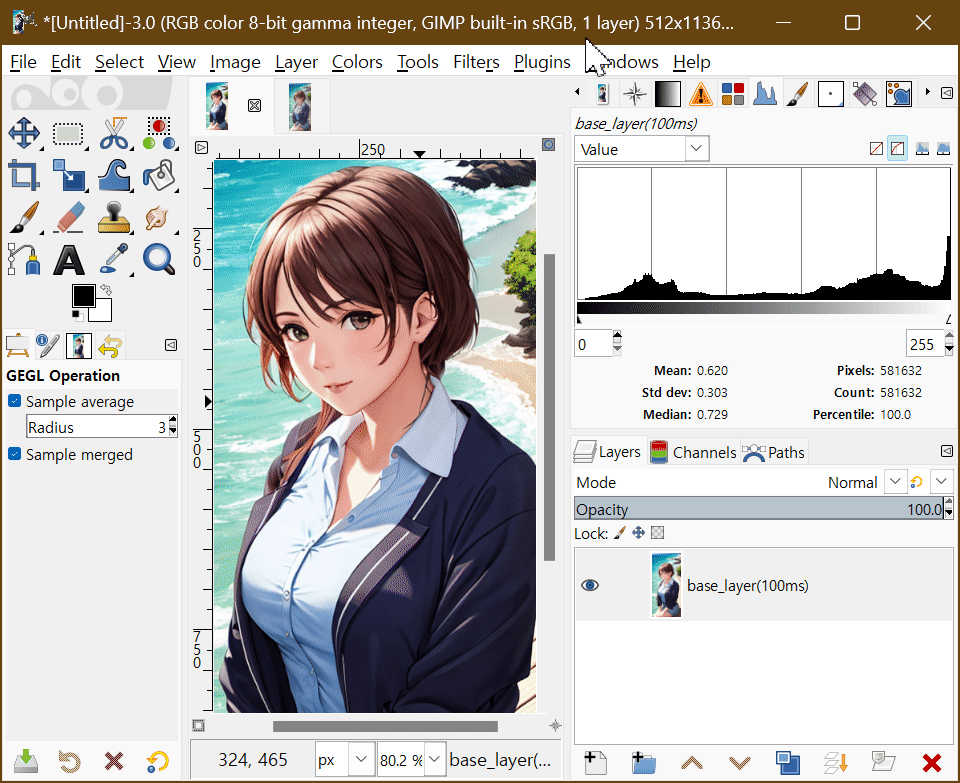
Task: Save tool preset icon at bottom left
Action: coord(25,761)
